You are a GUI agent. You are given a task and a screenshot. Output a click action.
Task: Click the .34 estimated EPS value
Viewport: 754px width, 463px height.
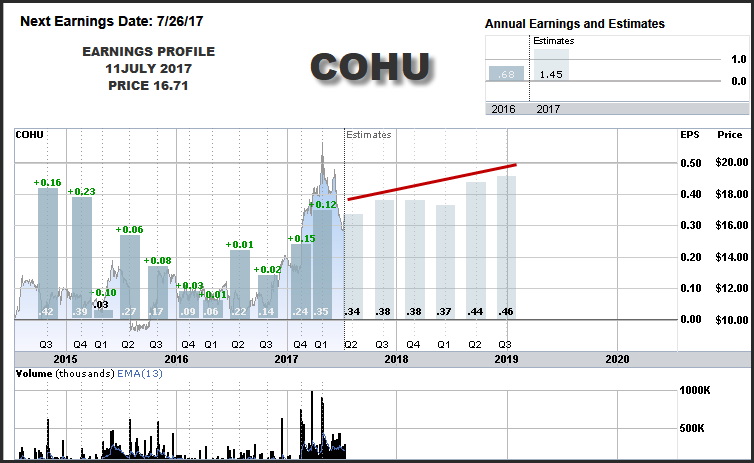[352, 312]
